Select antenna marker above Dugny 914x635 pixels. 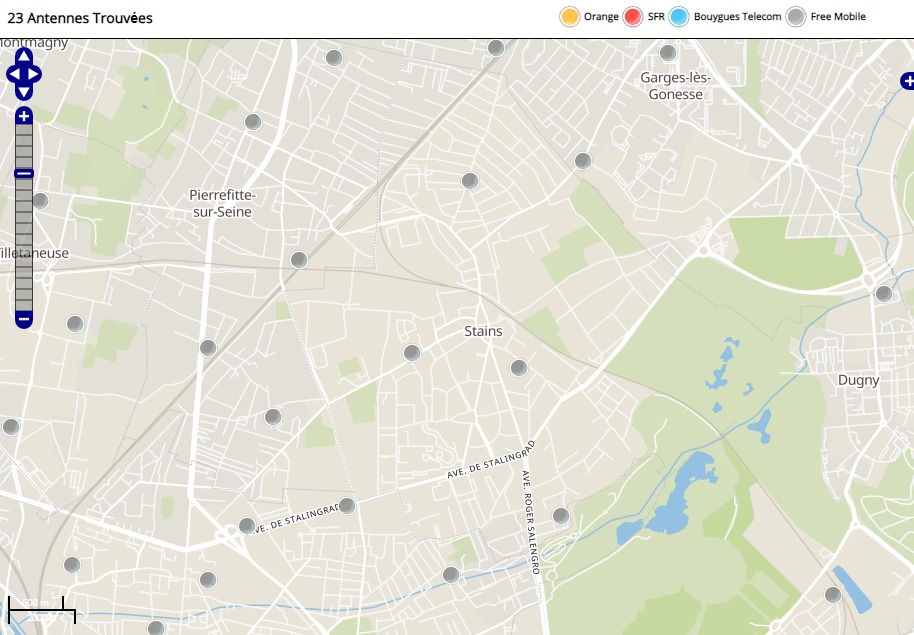pyautogui.click(x=884, y=294)
